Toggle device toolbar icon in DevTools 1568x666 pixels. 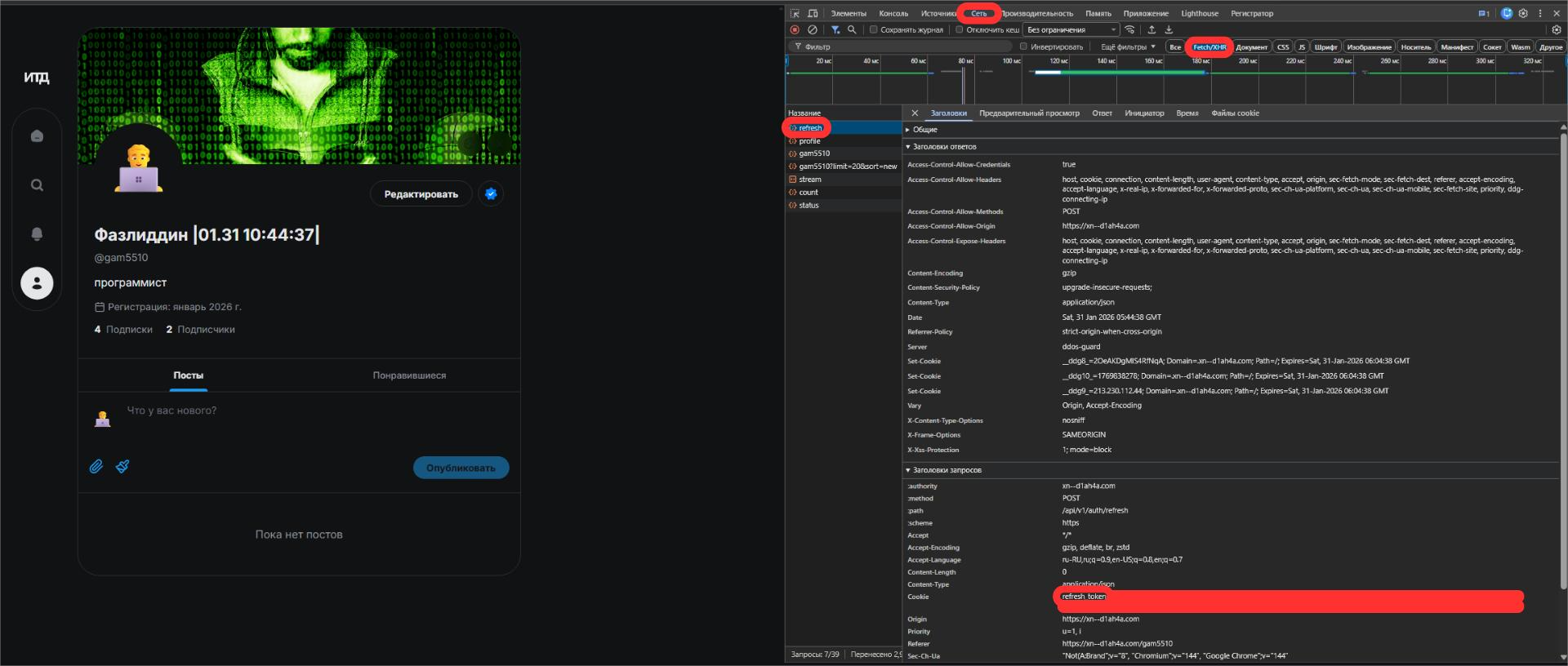click(x=813, y=13)
